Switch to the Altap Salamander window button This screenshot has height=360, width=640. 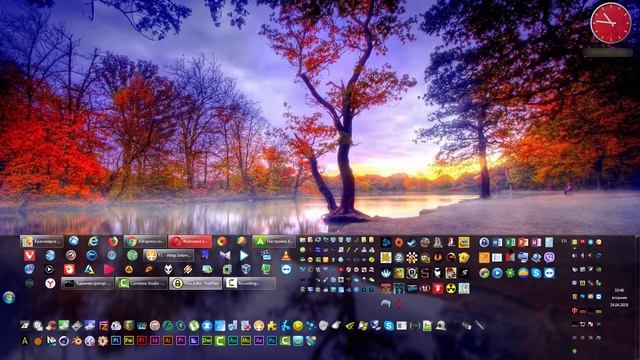[x=169, y=256]
